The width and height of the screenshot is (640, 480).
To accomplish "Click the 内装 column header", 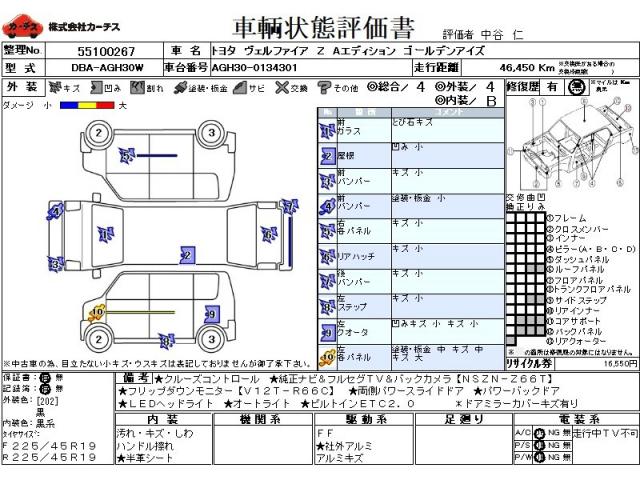I will coord(161,419).
